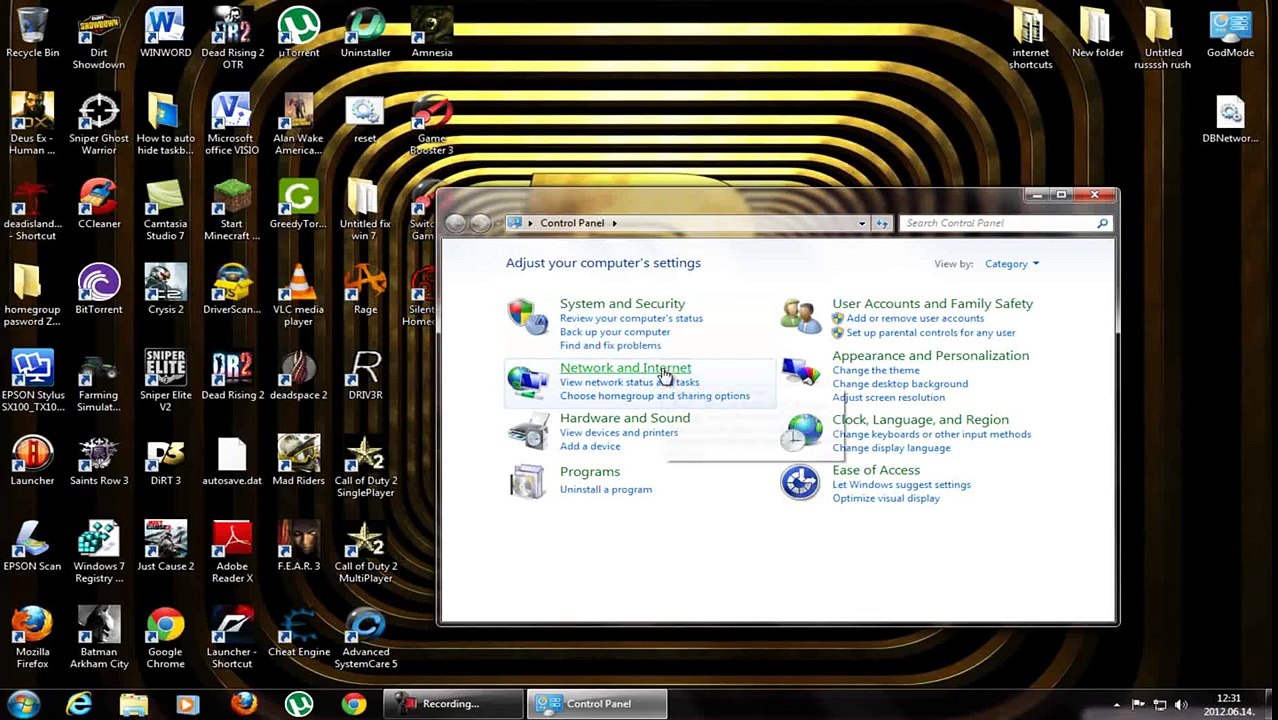Expand the Control Panel breadcrumb arrow
Image resolution: width=1278 pixels, height=720 pixels.
614,223
